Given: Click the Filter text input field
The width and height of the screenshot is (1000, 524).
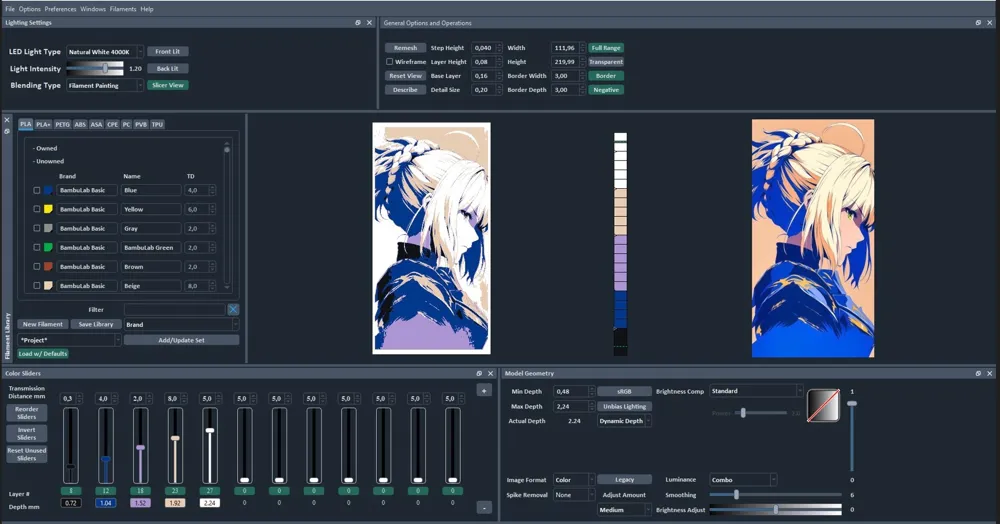Looking at the screenshot, I should click(x=175, y=309).
